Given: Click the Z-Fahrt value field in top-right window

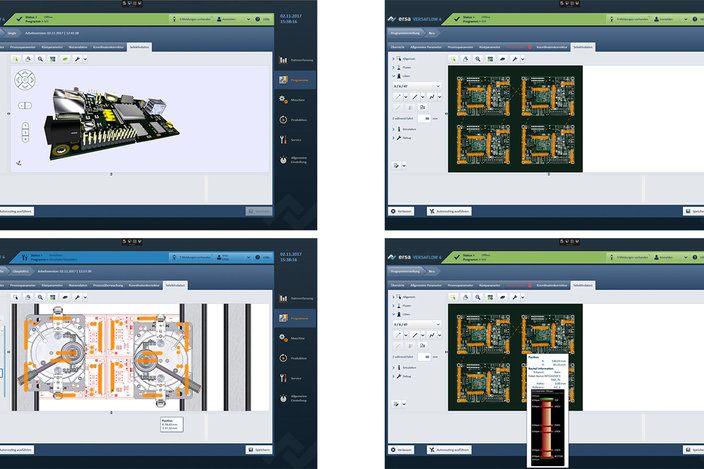Looking at the screenshot, I should (x=424, y=118).
